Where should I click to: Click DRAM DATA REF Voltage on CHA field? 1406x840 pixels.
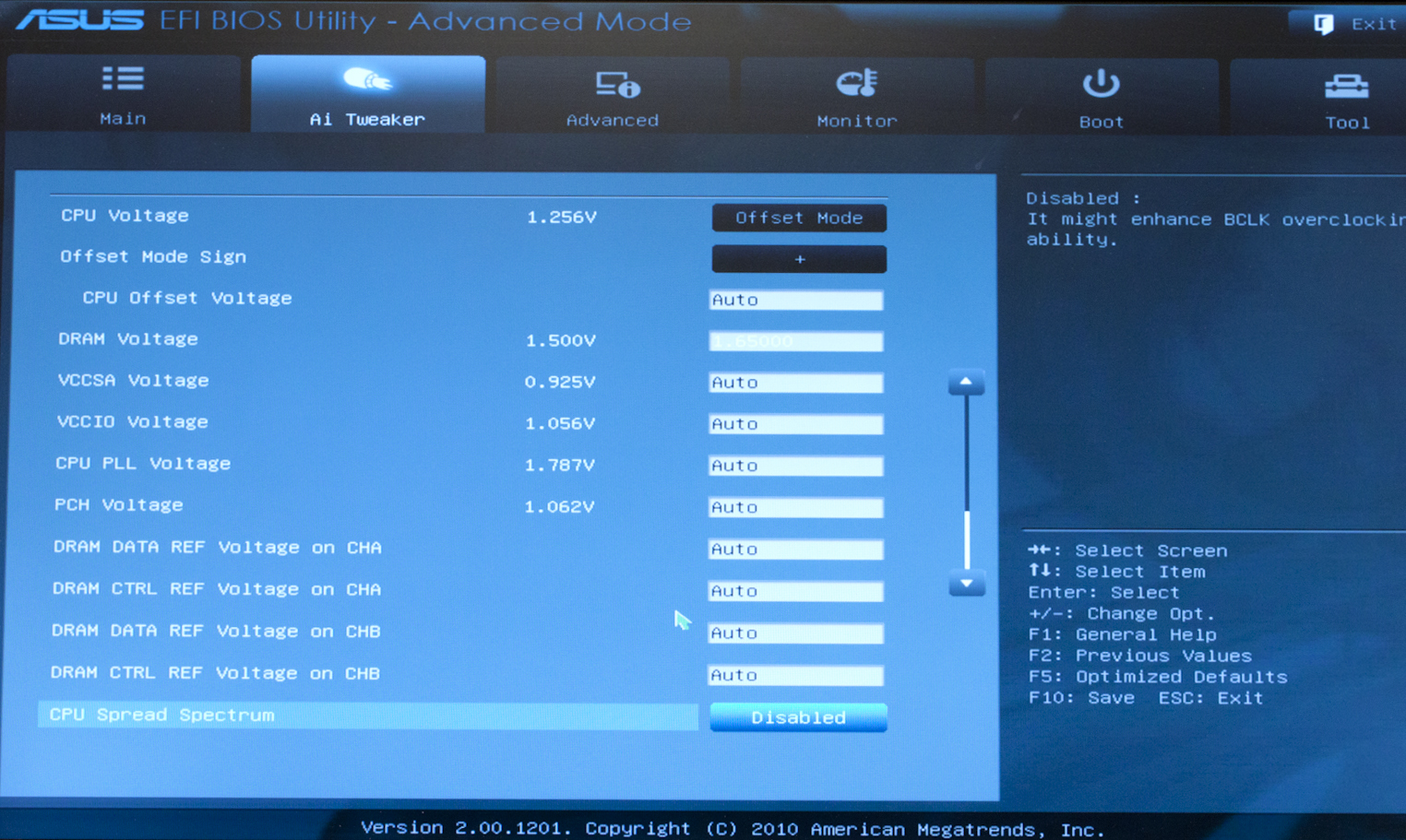795,550
